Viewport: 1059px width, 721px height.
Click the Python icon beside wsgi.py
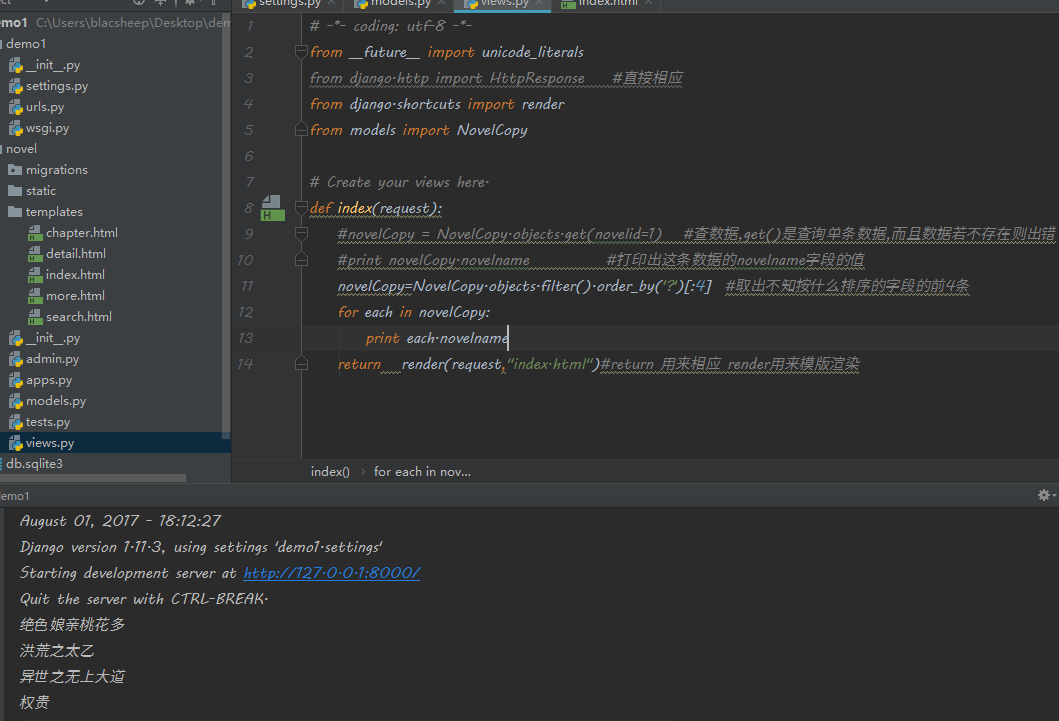[x=15, y=128]
